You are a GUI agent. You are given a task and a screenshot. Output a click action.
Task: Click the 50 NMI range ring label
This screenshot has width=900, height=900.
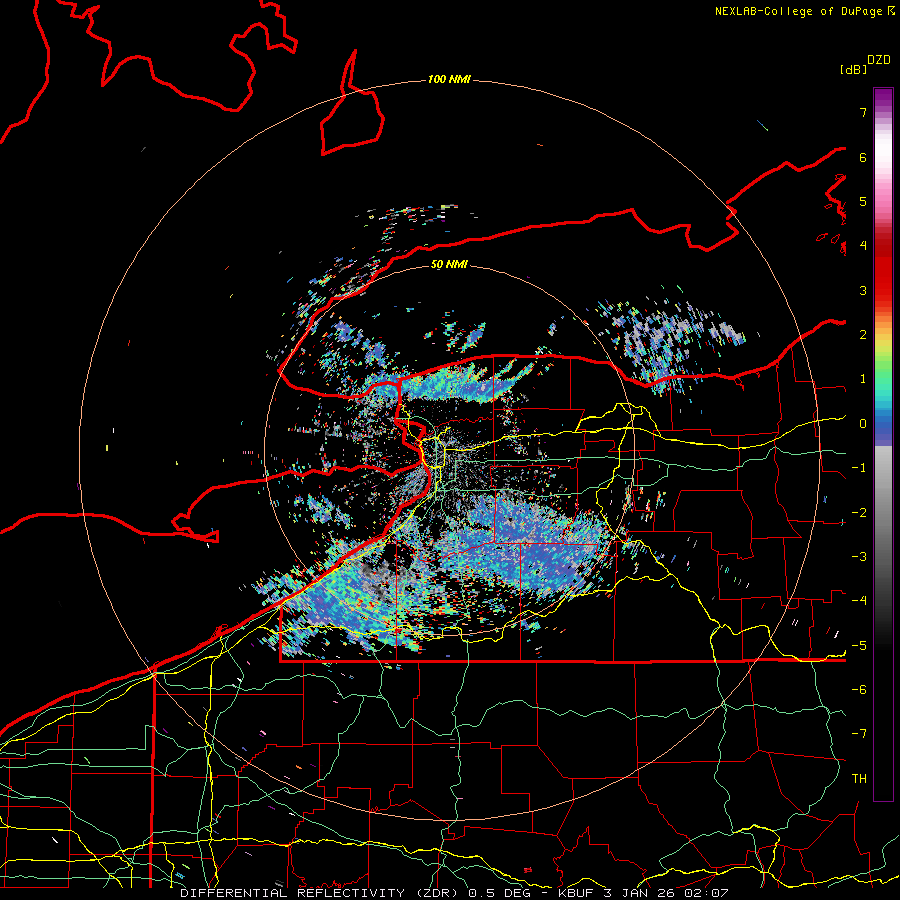click(x=449, y=264)
